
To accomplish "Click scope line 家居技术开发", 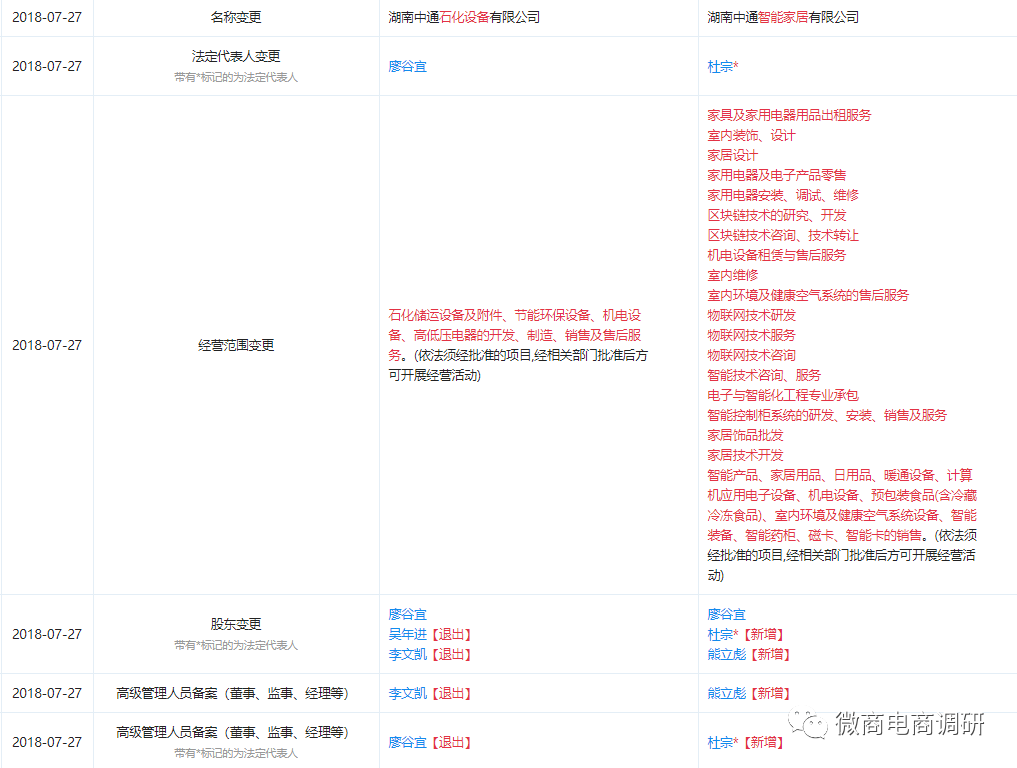I will click(745, 455).
